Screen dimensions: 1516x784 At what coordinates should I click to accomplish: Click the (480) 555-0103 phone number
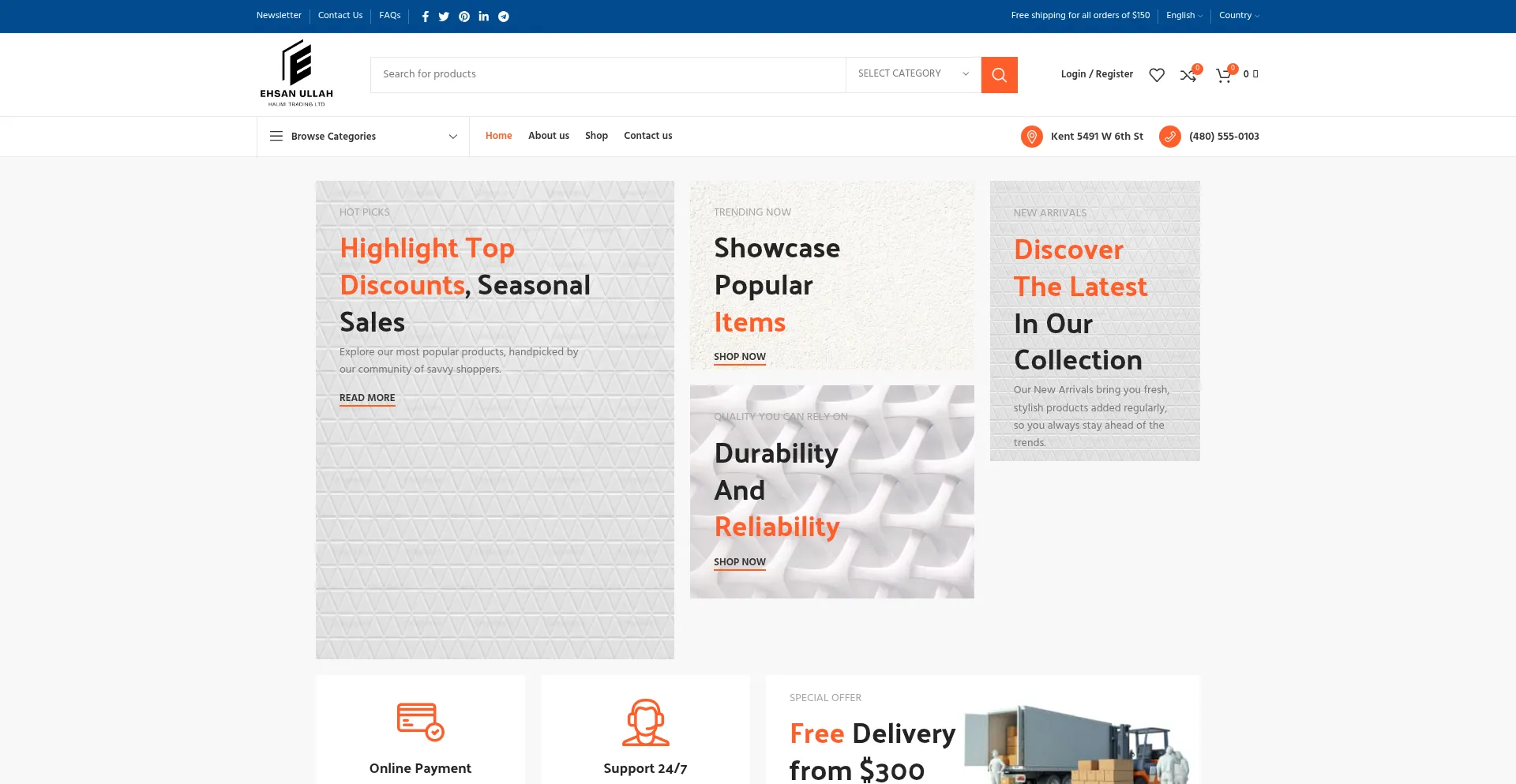[1224, 137]
